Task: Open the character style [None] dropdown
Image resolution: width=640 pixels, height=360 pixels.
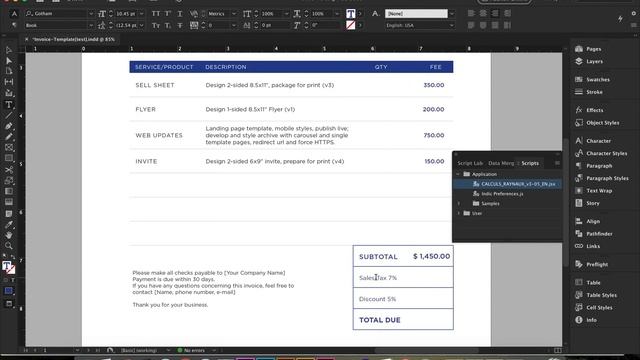Action: [451, 14]
